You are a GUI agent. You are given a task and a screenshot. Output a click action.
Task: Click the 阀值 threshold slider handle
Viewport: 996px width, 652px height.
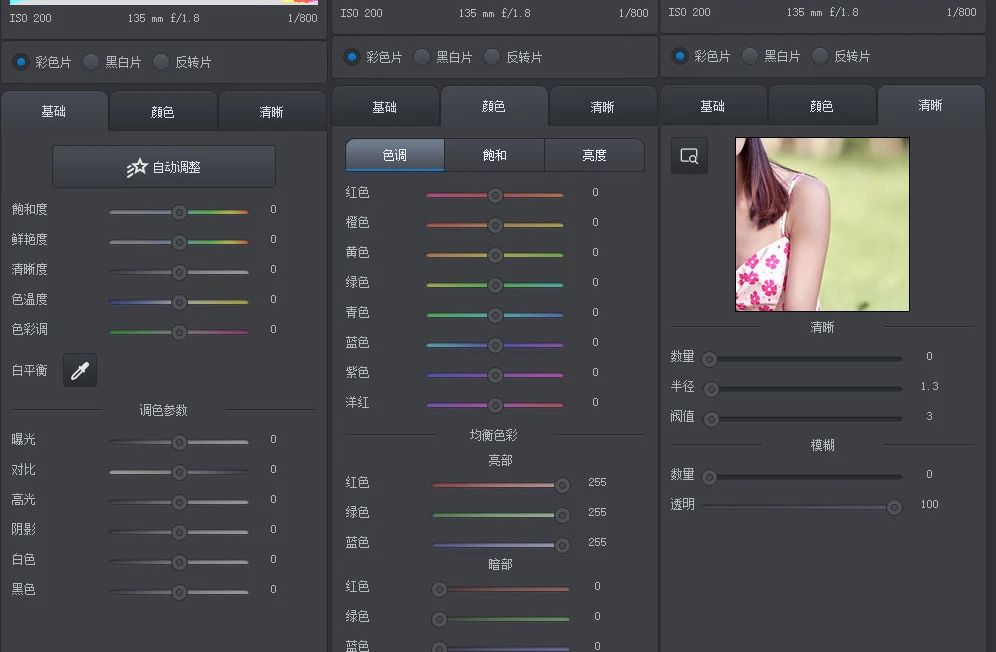711,419
